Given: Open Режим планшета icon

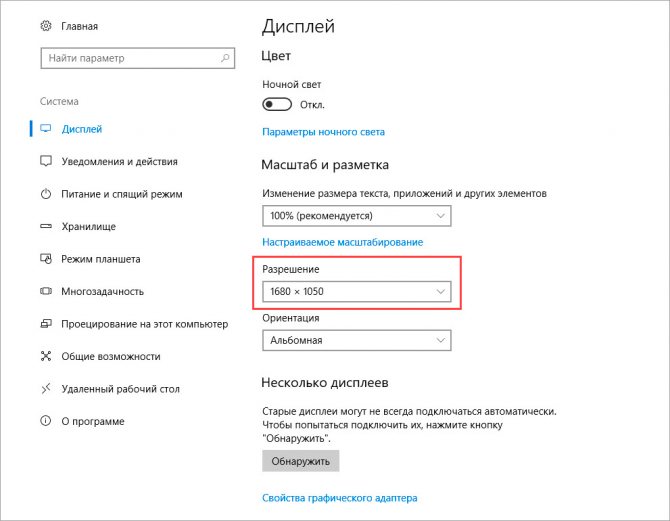Looking at the screenshot, I should click(46, 259).
